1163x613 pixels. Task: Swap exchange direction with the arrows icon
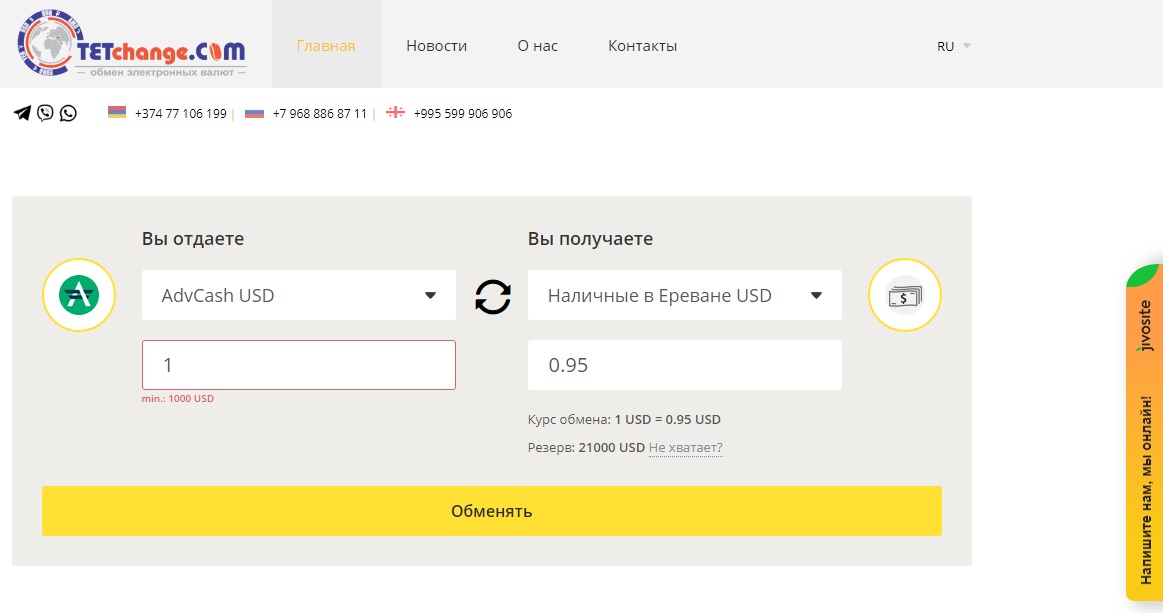click(492, 296)
